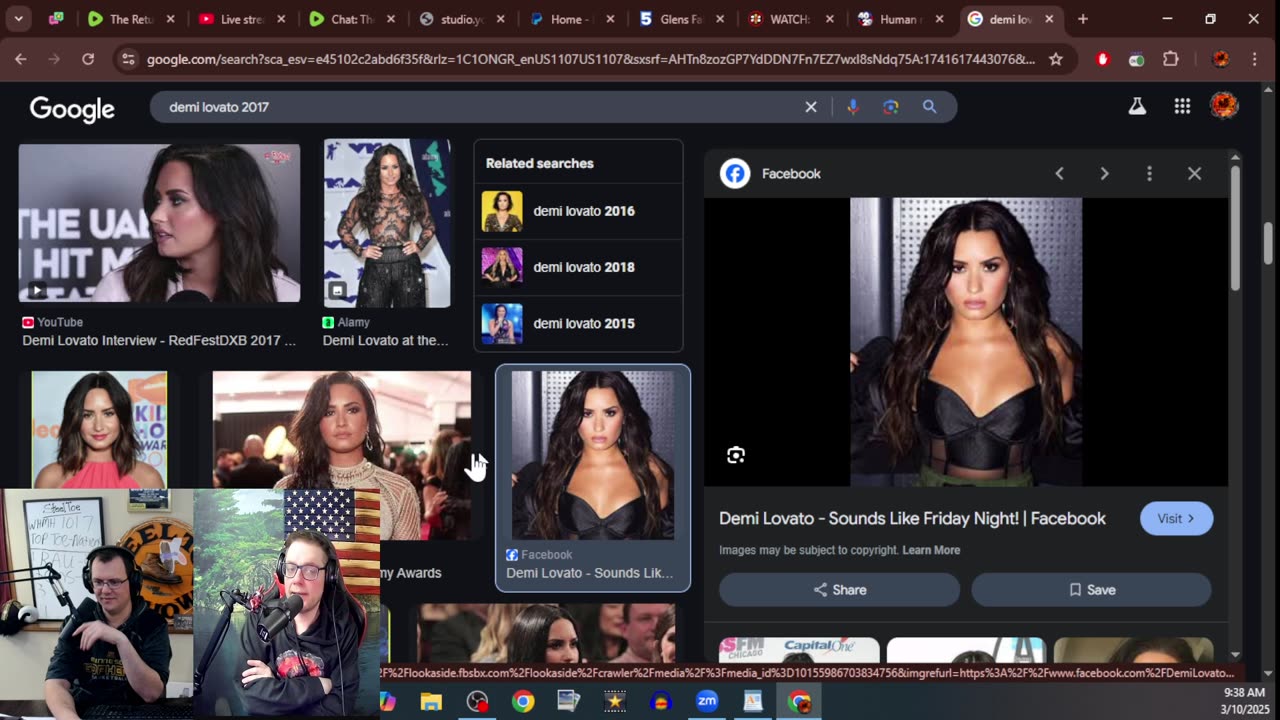The image size is (1280, 720).
Task: Open the browser extensions puzzle icon
Action: pos(1171,59)
